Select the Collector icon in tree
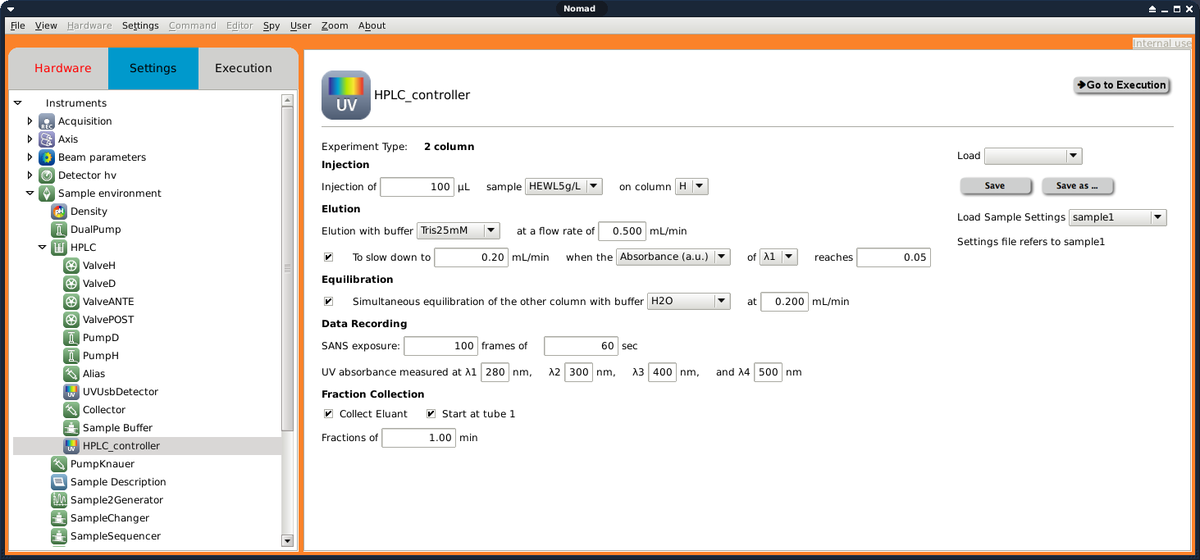This screenshot has height=560, width=1200. [x=71, y=410]
